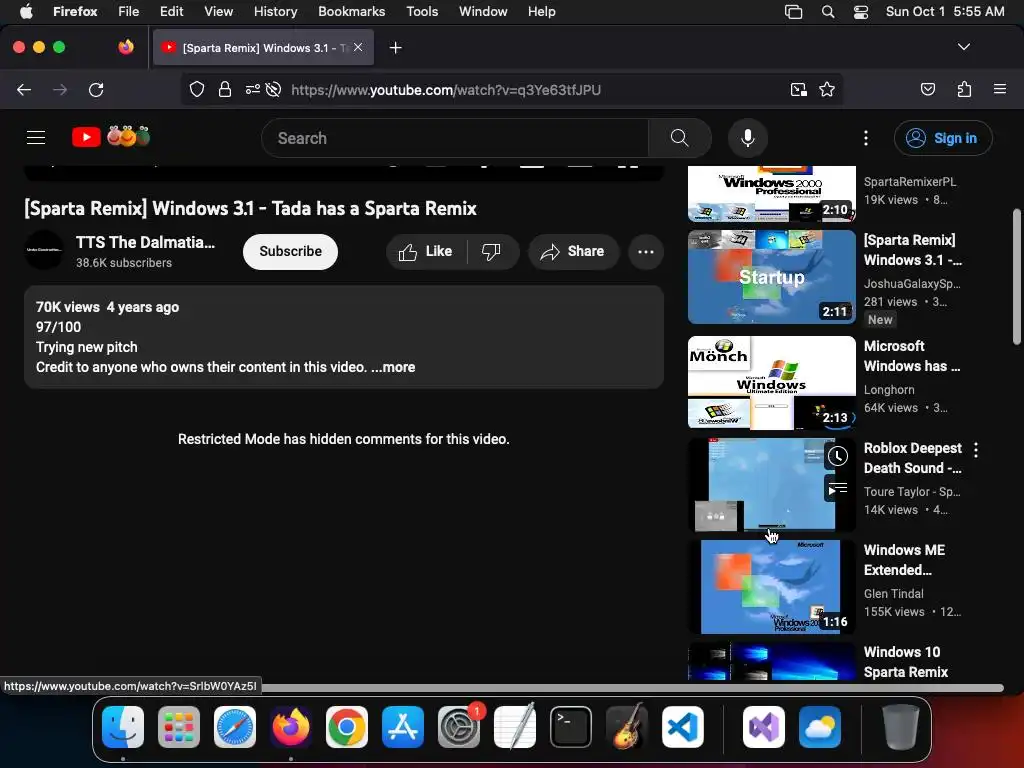Open the File menu
The width and height of the screenshot is (1024, 768).
(128, 11)
